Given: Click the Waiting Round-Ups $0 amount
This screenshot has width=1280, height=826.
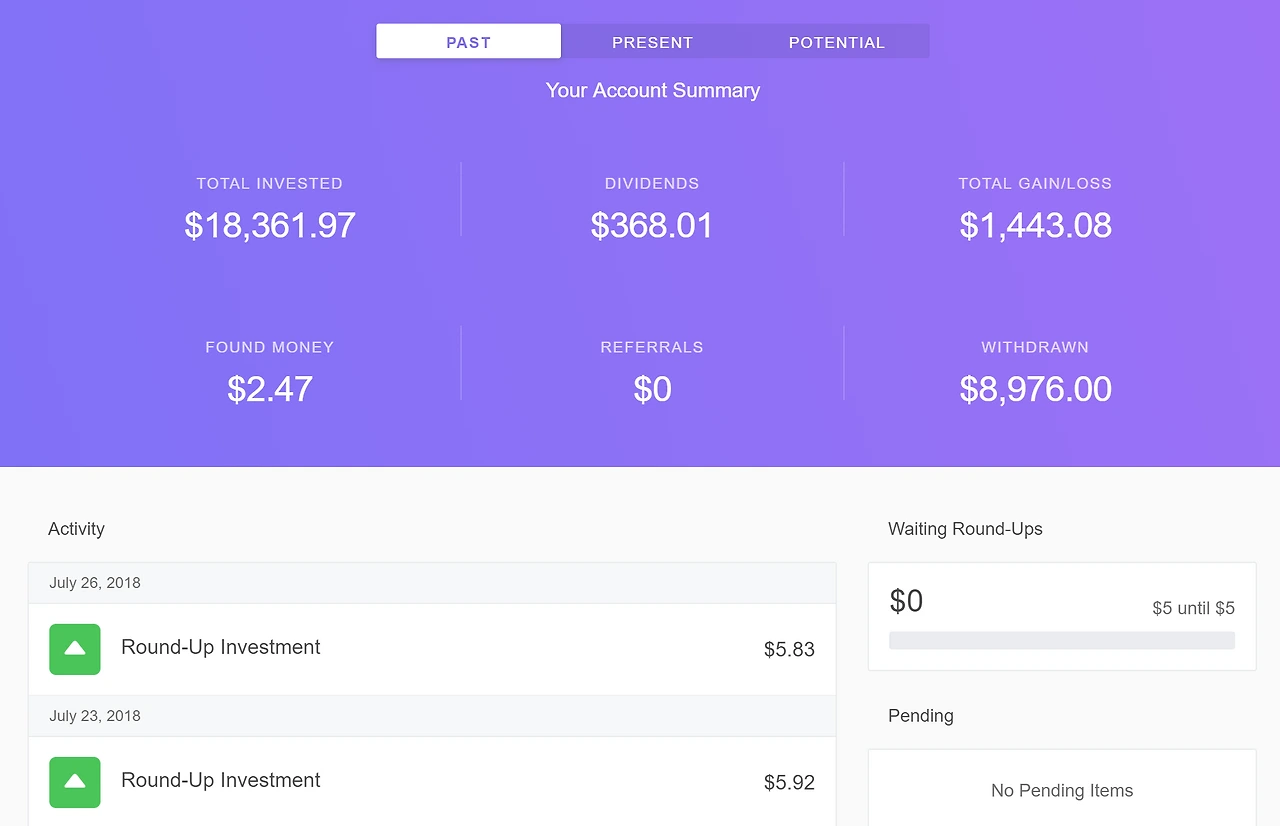Looking at the screenshot, I should [906, 601].
